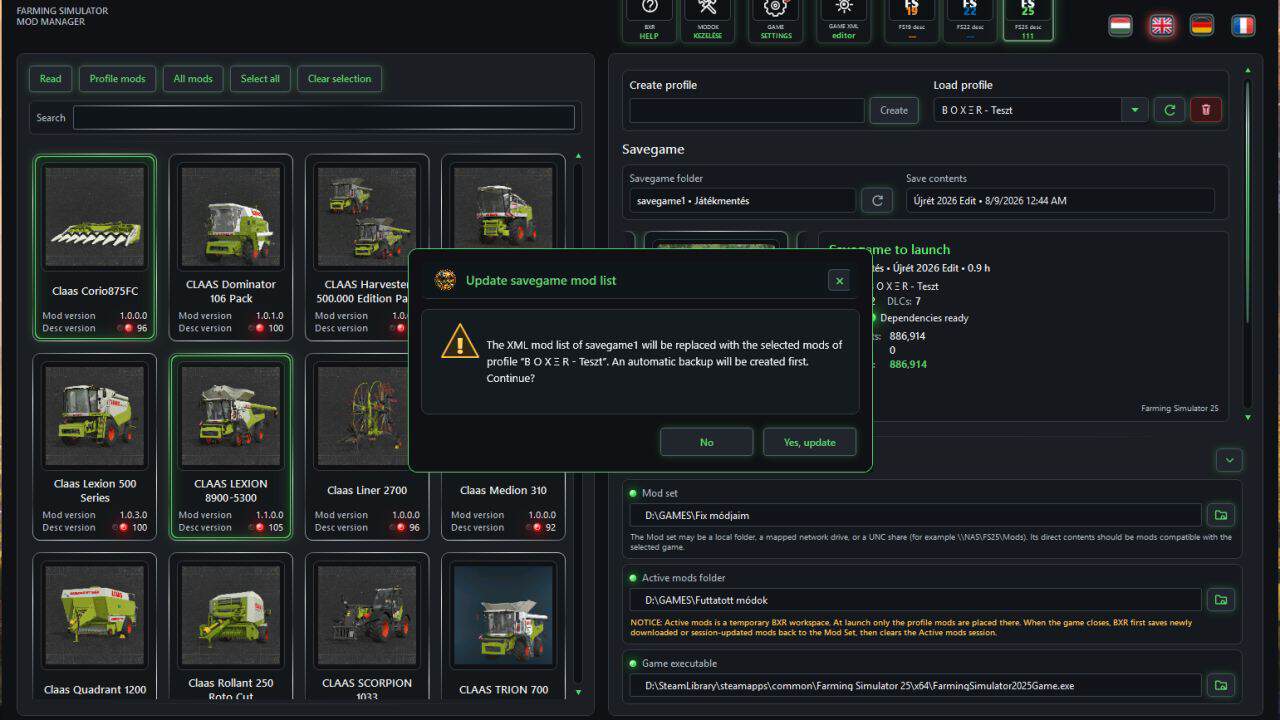This screenshot has width=1280, height=720.
Task: Select the CLAAS Harvester 500.000 Edition card
Action: [367, 247]
